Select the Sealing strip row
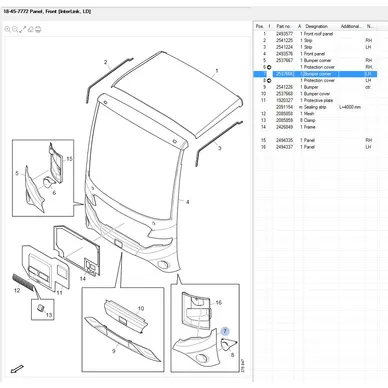The height and width of the screenshot is (388, 388). click(x=316, y=107)
